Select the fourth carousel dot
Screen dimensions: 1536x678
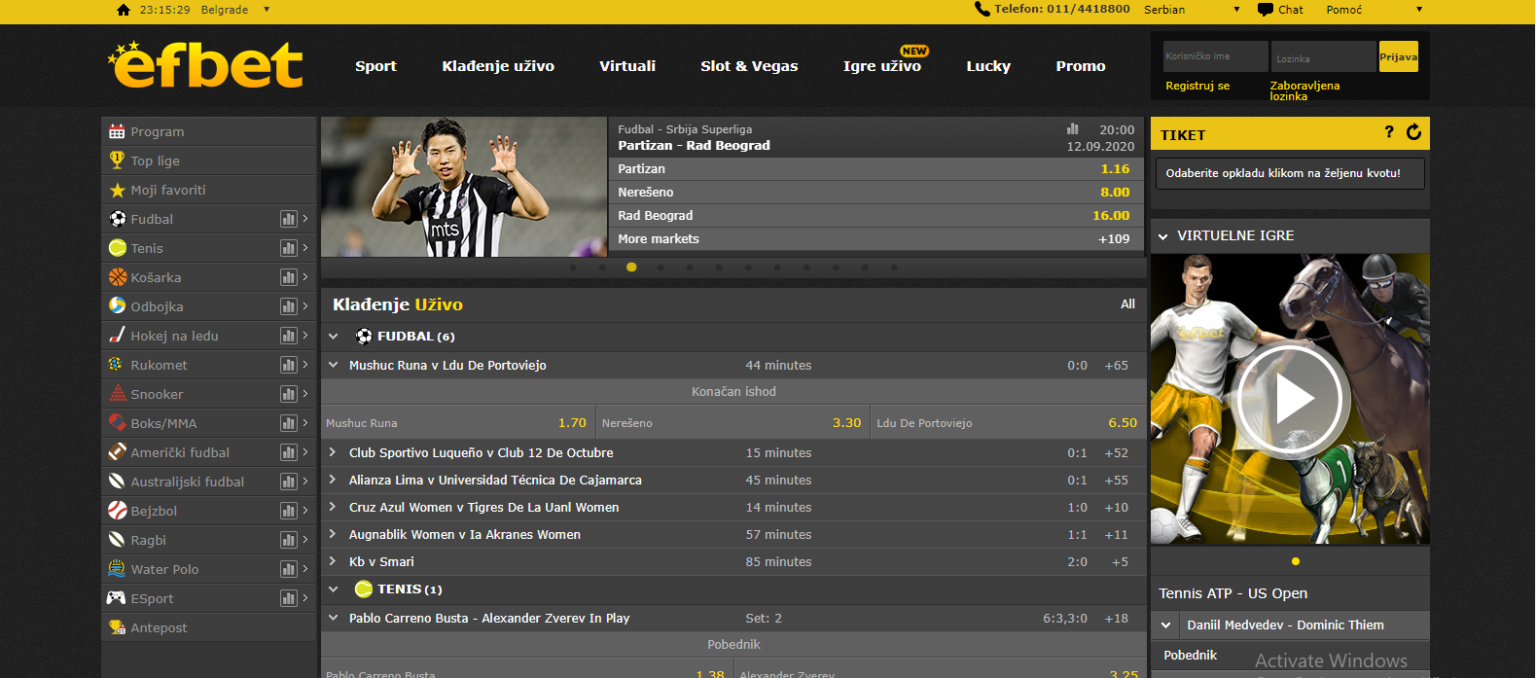661,267
